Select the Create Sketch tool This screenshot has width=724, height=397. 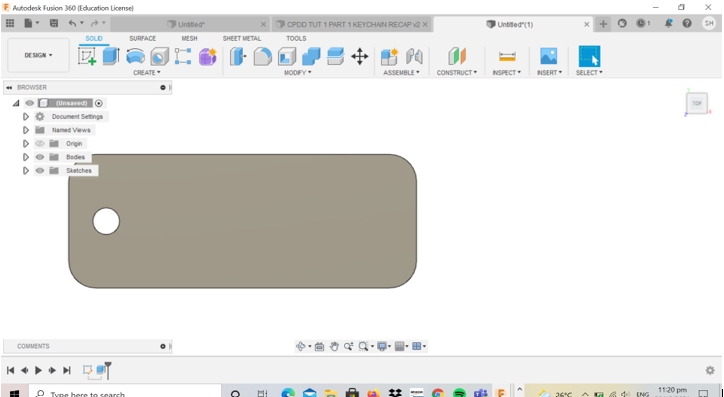pyautogui.click(x=87, y=56)
